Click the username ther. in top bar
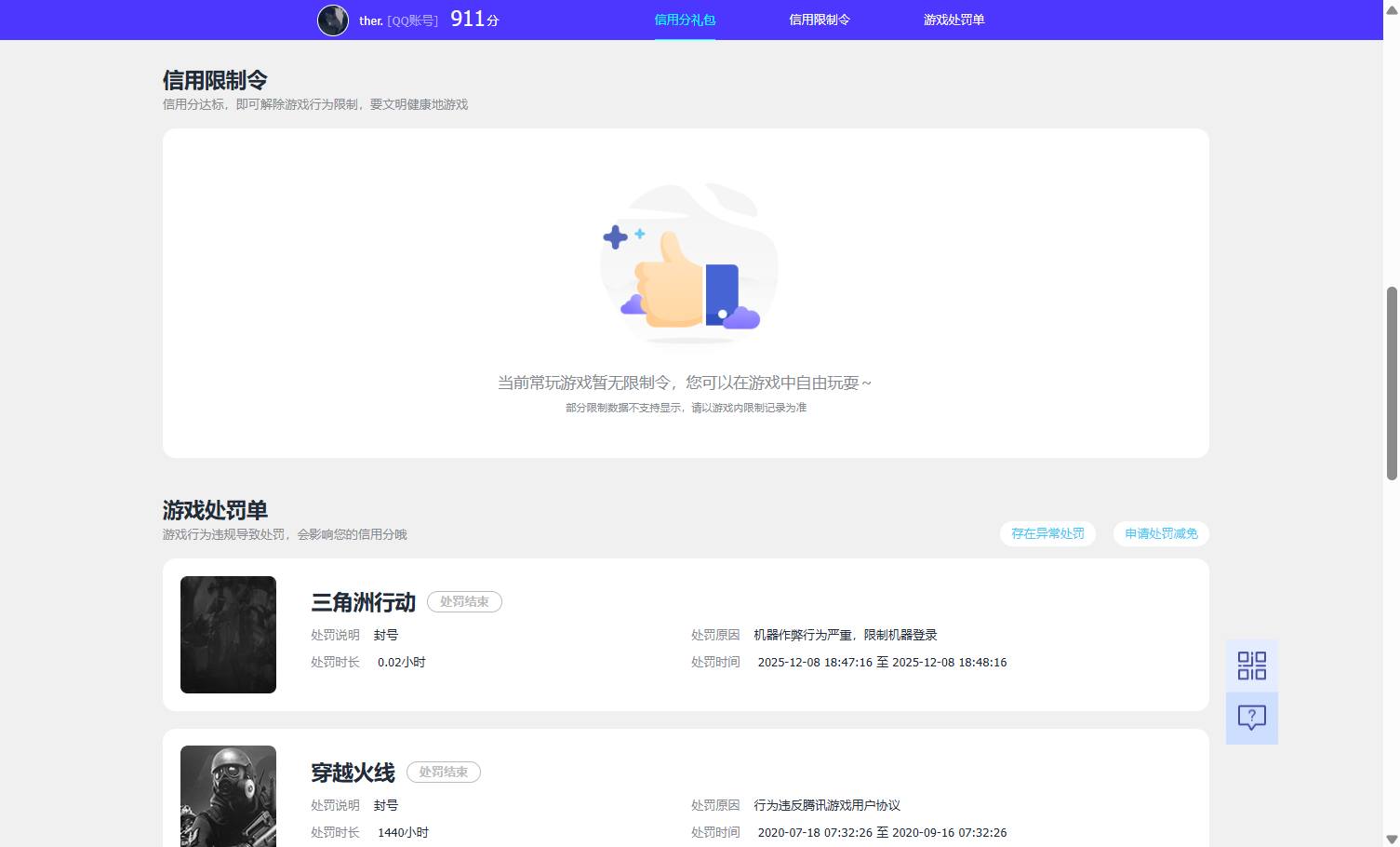The image size is (1400, 847). (371, 20)
